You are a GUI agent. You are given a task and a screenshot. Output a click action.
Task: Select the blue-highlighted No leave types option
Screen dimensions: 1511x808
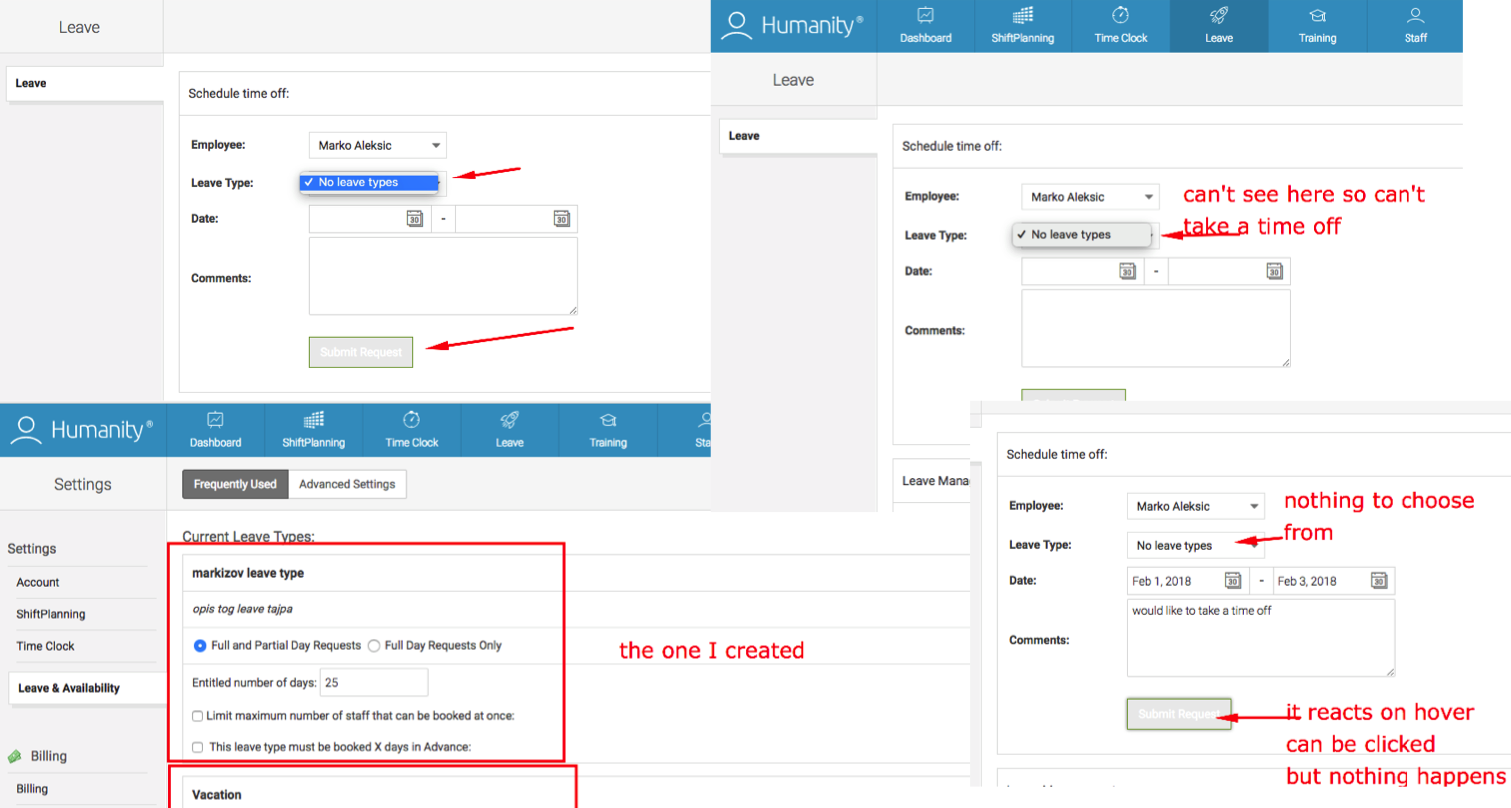coord(369,182)
